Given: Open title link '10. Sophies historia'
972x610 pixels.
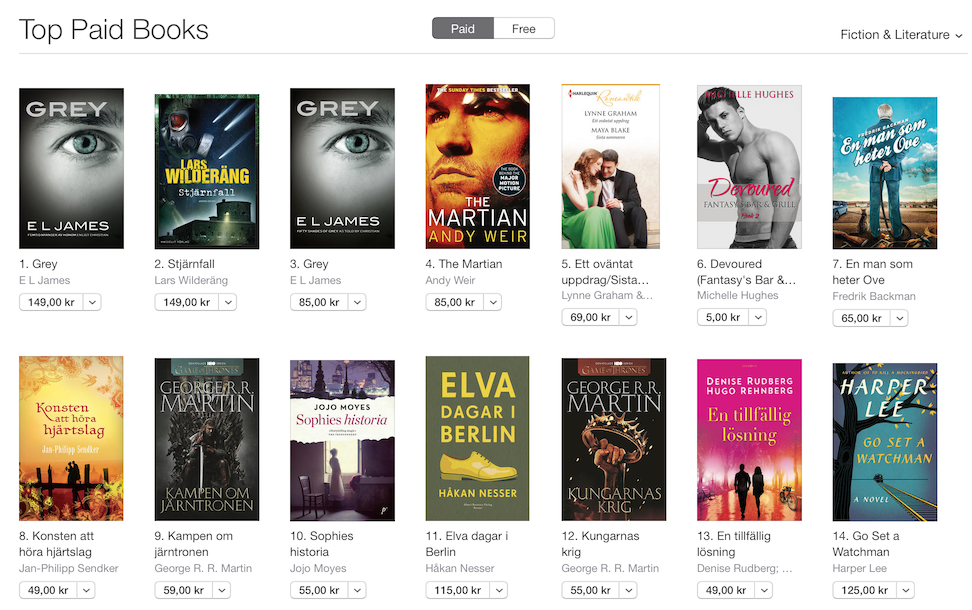Looking at the screenshot, I should 322,544.
